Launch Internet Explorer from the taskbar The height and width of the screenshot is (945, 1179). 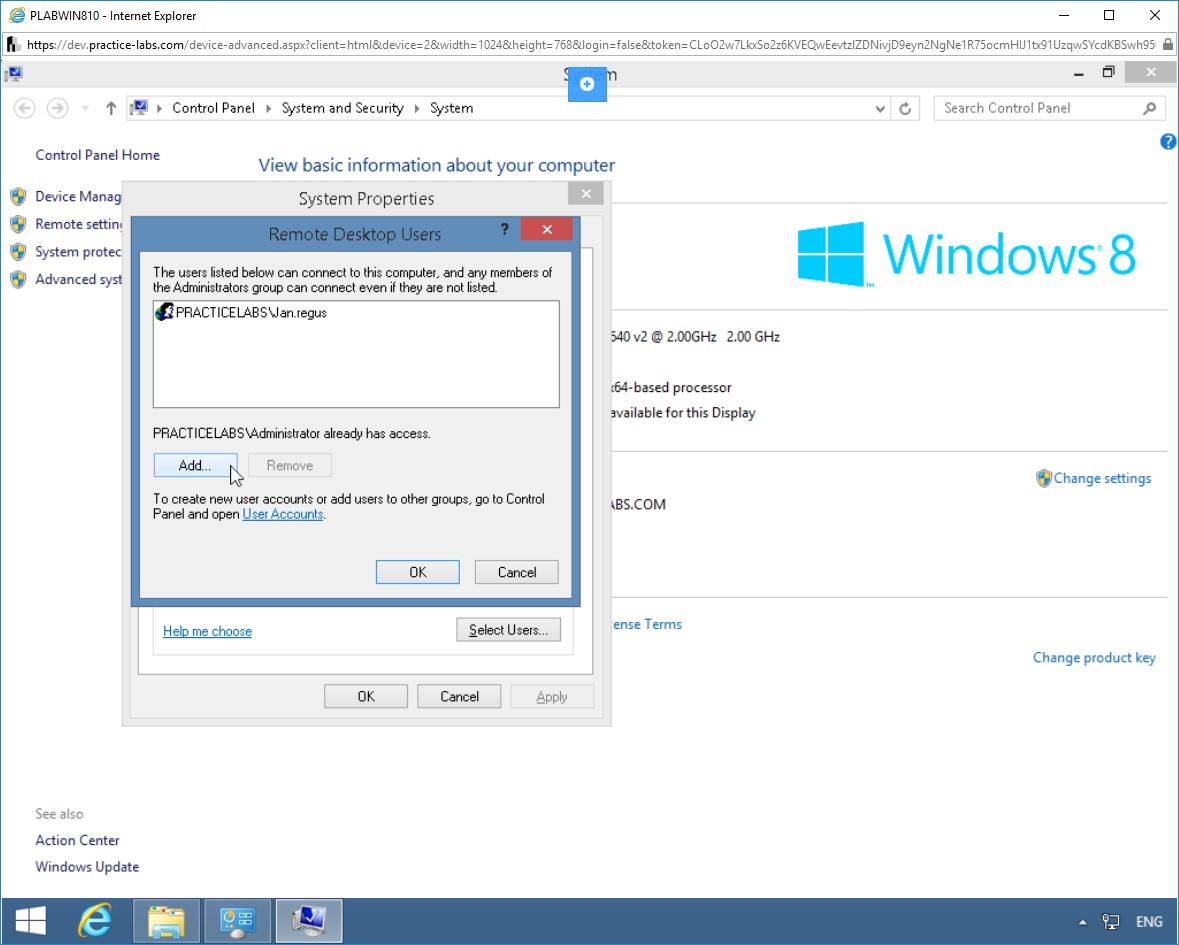(x=95, y=921)
